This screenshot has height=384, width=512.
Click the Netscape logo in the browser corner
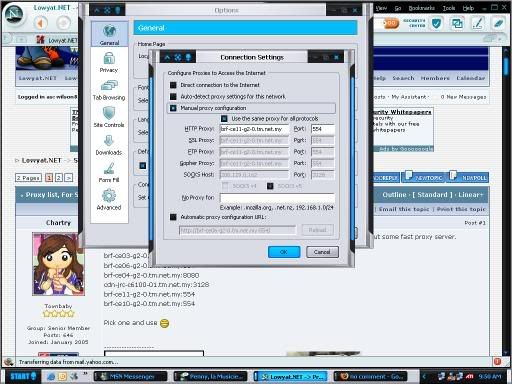(x=14, y=15)
